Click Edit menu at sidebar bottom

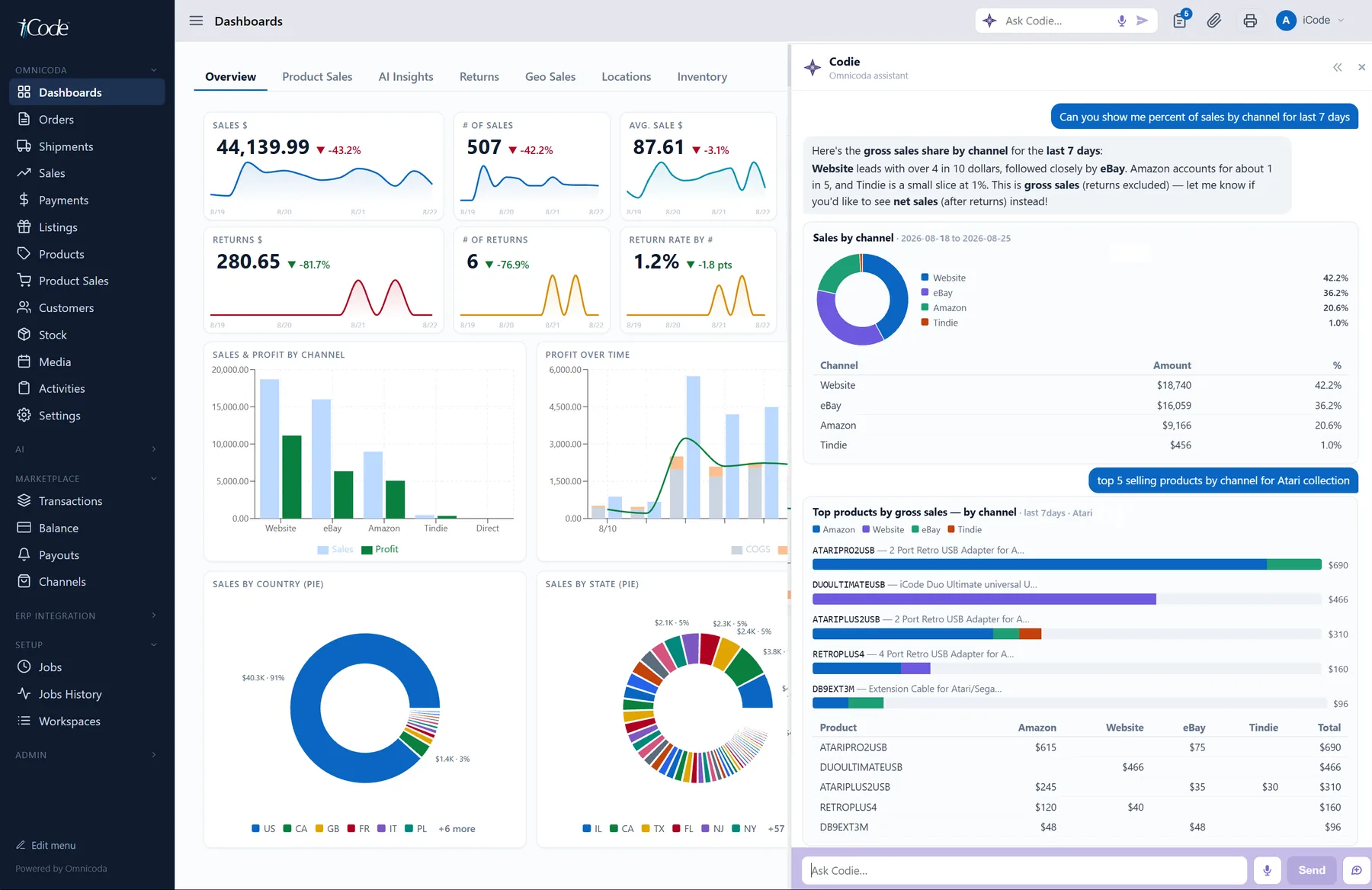[x=46, y=845]
